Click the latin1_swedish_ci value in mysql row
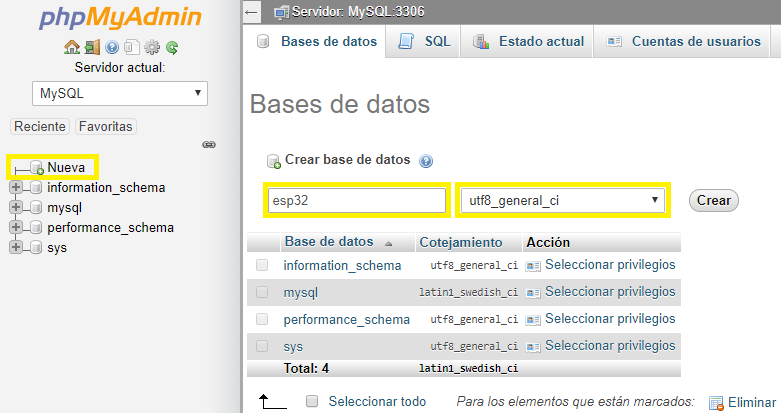 468,292
